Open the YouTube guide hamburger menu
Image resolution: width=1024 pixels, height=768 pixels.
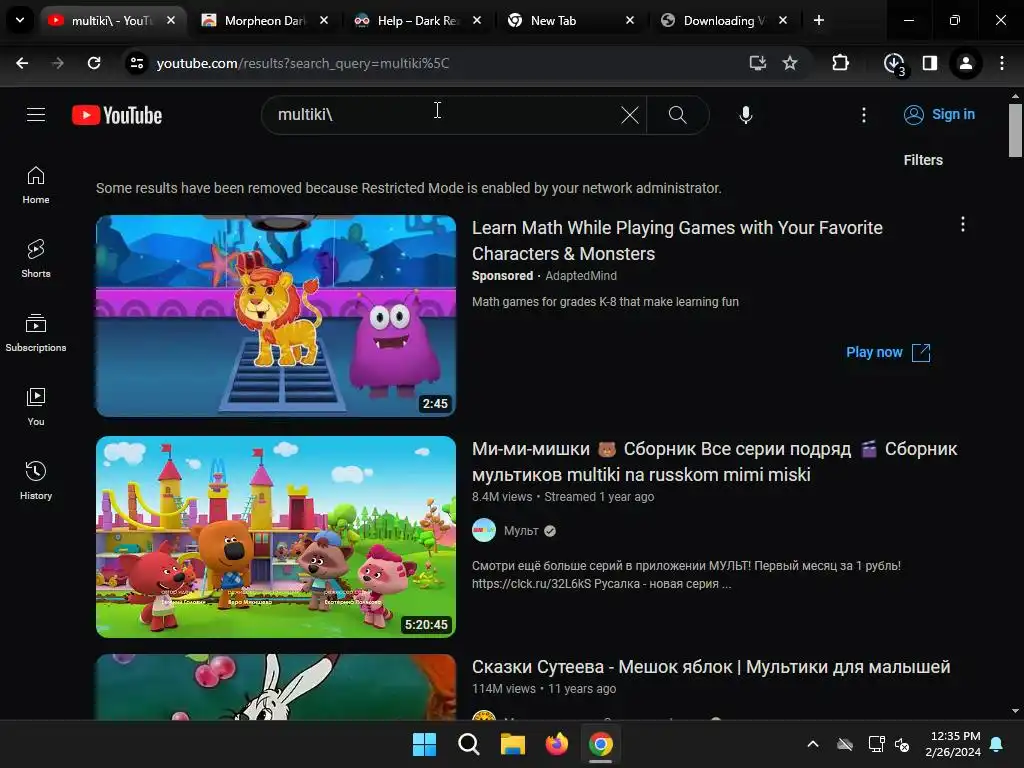coord(36,115)
